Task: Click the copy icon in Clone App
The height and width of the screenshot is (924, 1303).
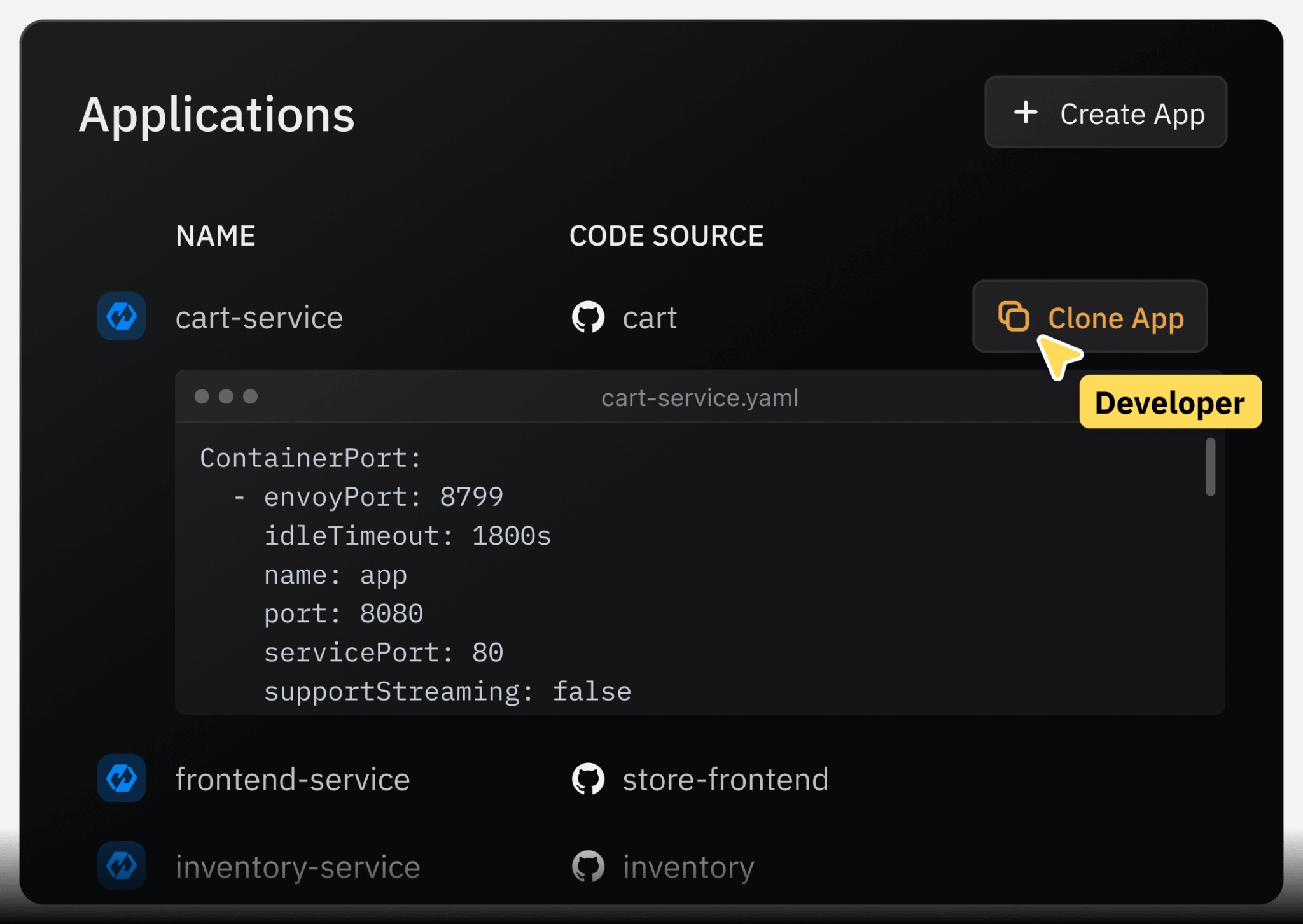Action: click(1014, 316)
